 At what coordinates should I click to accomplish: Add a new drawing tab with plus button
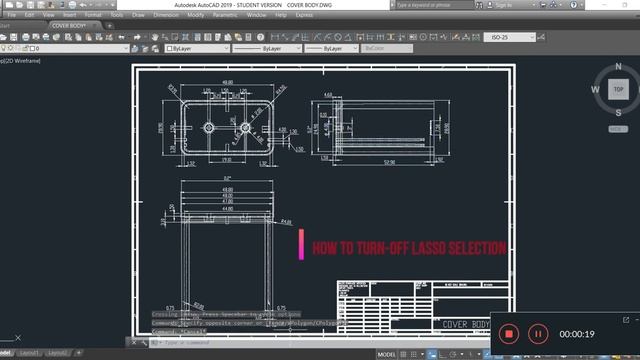point(109,26)
